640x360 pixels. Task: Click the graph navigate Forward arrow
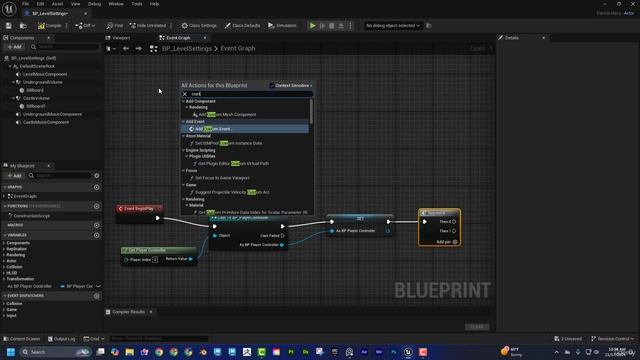pyautogui.click(x=139, y=49)
